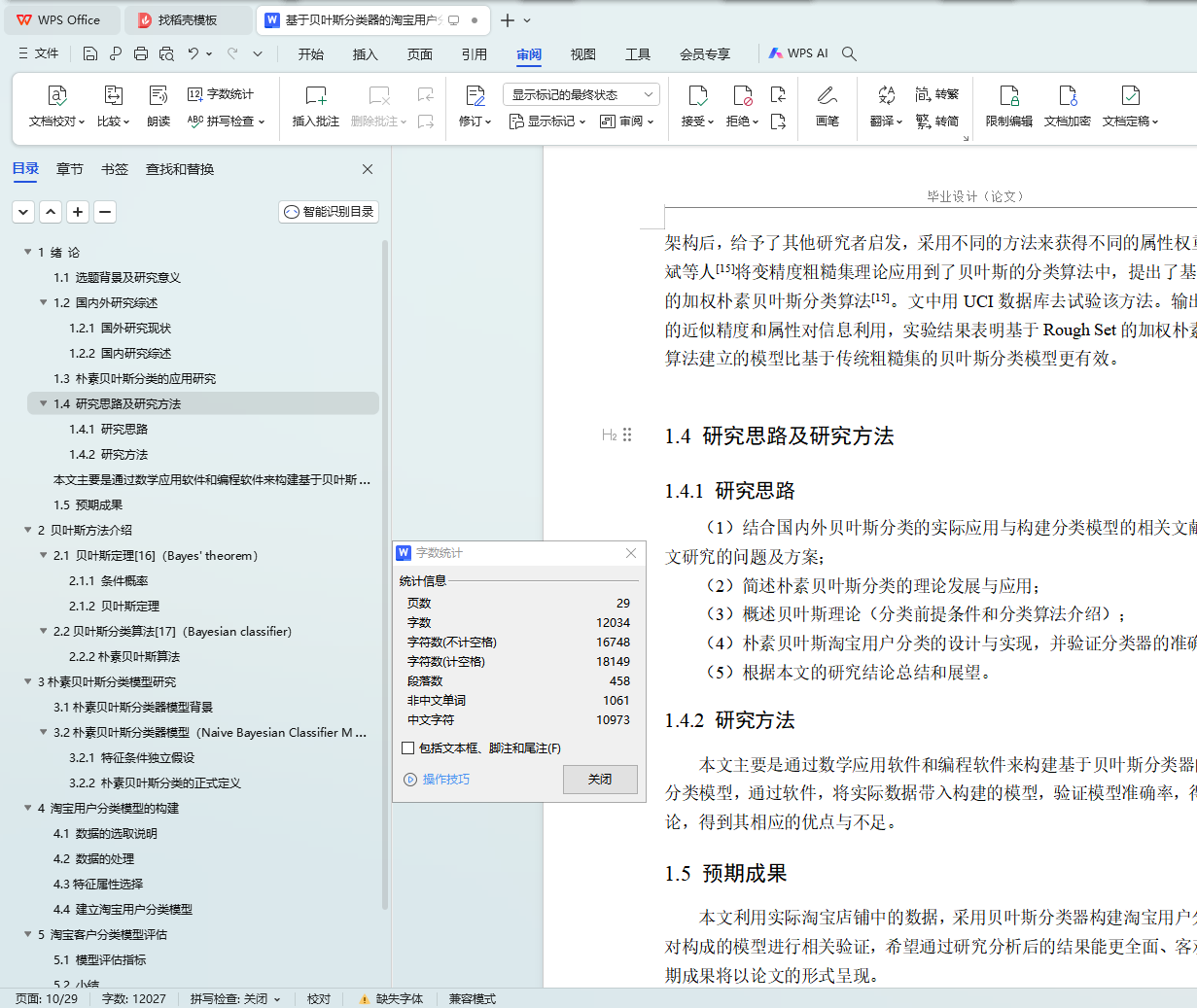The height and width of the screenshot is (1008, 1197).
Task: Click the export/share icon in quick toolbar
Action: click(x=116, y=53)
